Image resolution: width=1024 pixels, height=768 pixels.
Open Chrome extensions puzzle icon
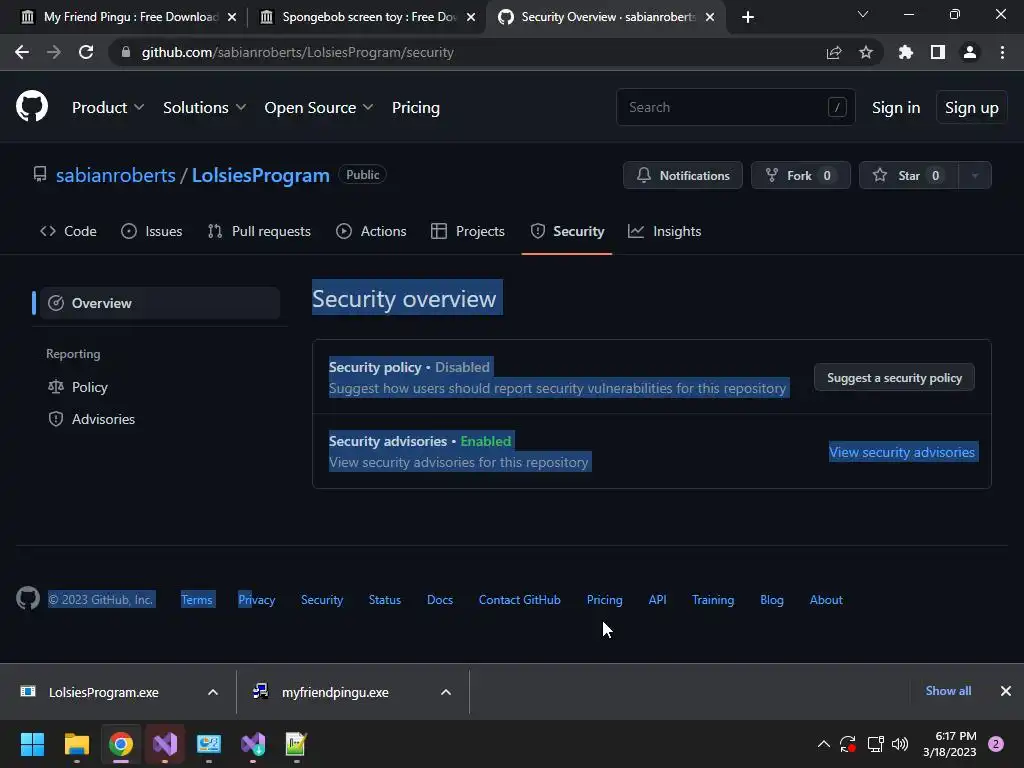click(x=906, y=52)
